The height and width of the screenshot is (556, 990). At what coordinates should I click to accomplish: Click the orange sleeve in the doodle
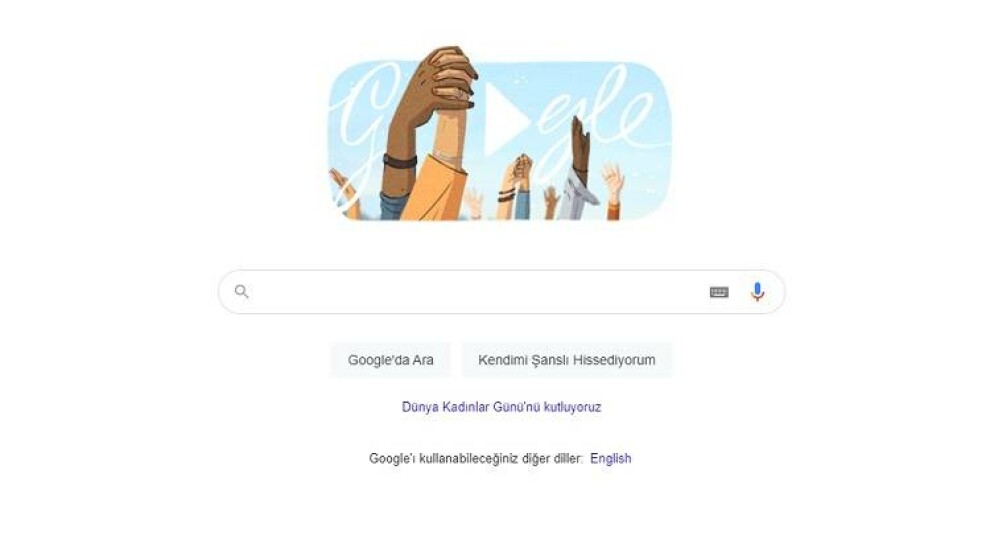(x=435, y=189)
